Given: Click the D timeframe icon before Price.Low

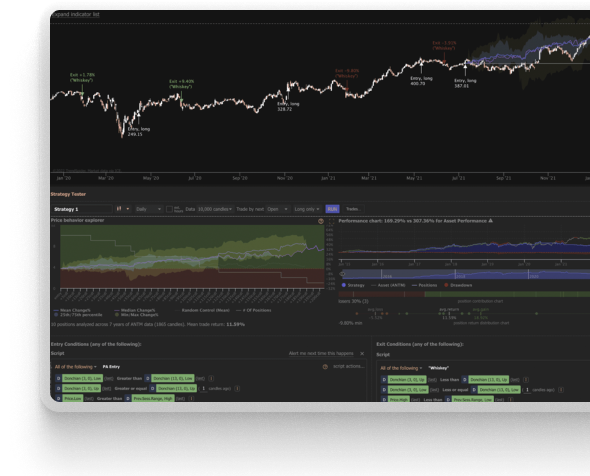Looking at the screenshot, I should (x=58, y=398).
